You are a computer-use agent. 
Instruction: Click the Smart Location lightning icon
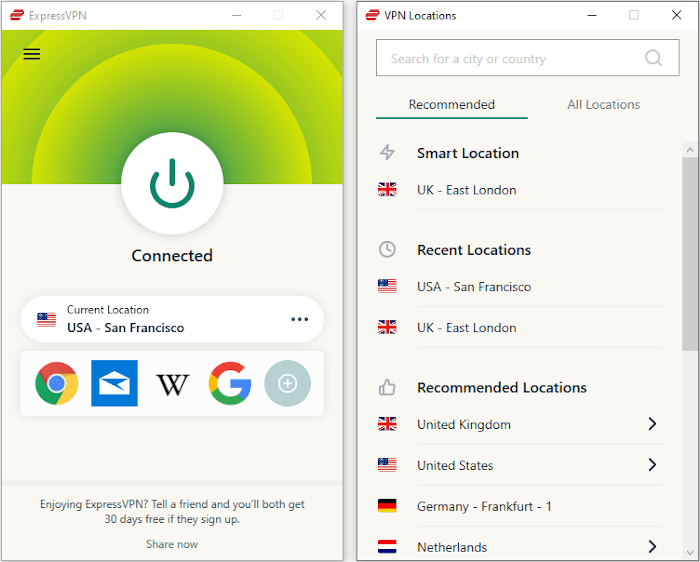387,152
